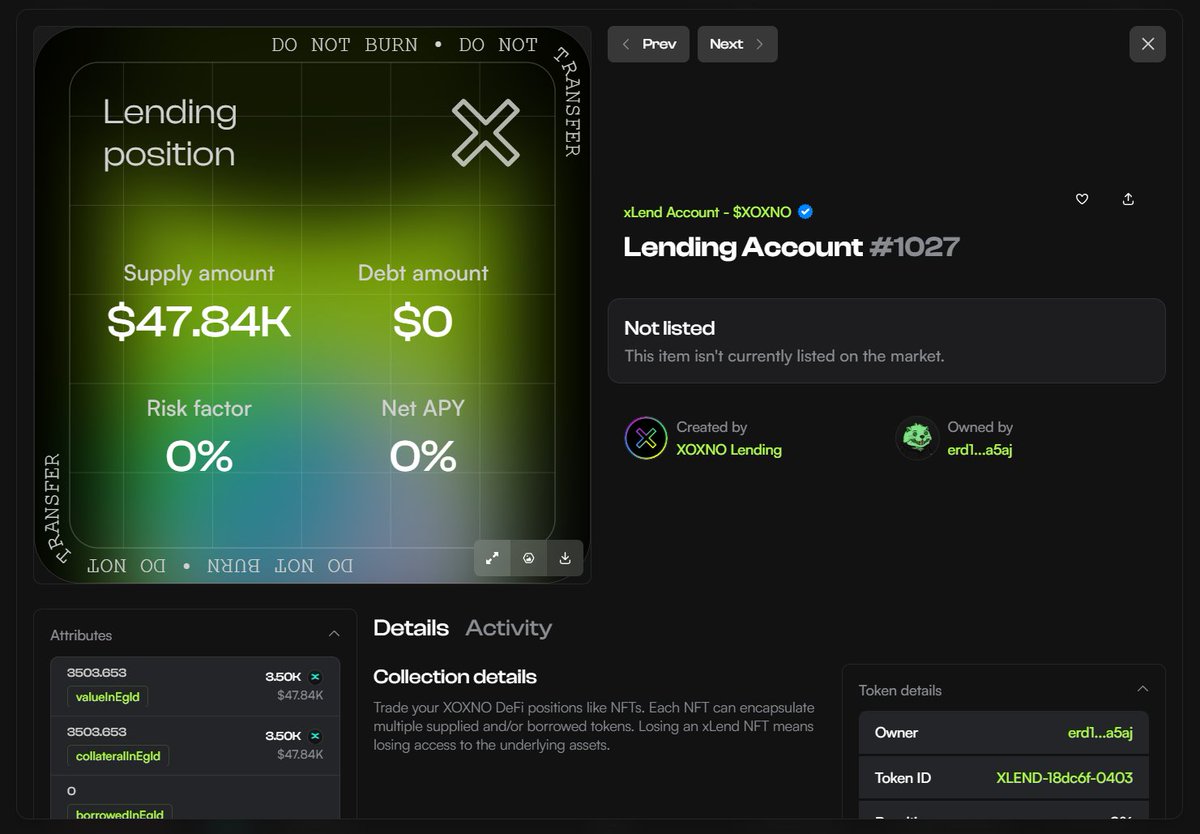The width and height of the screenshot is (1200, 834).
Task: Close the NFT detail dialog
Action: tap(1147, 44)
